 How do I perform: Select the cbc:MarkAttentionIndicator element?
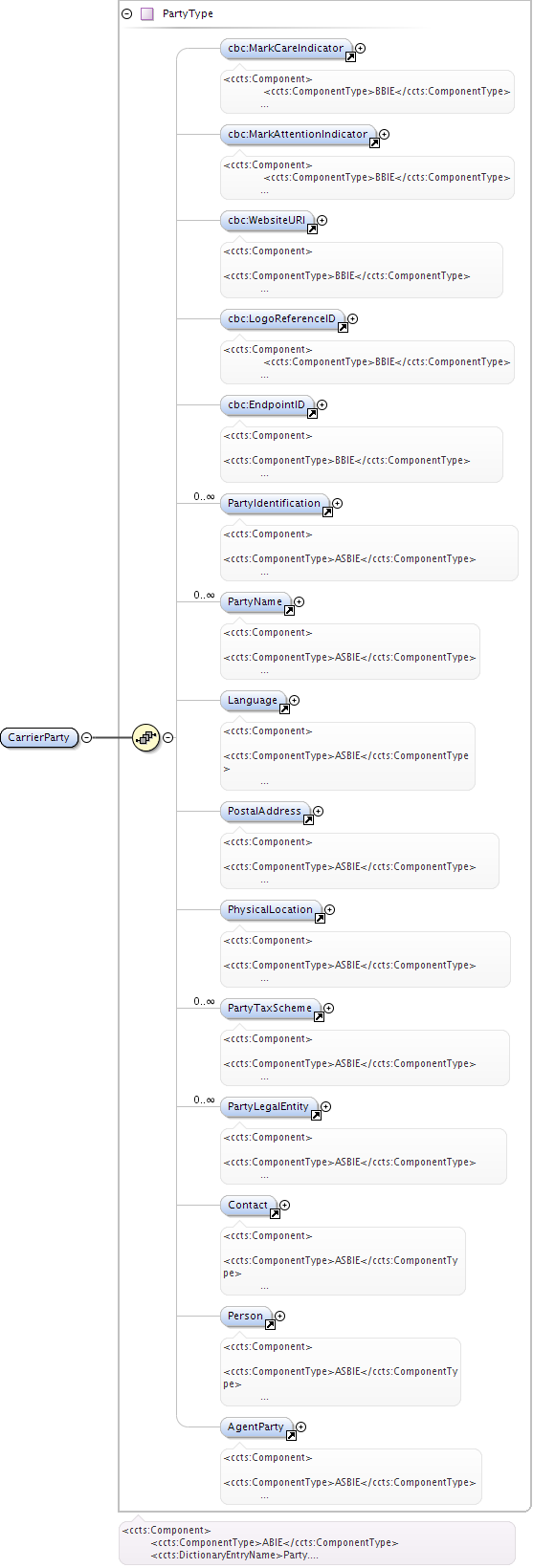pyautogui.click(x=298, y=135)
